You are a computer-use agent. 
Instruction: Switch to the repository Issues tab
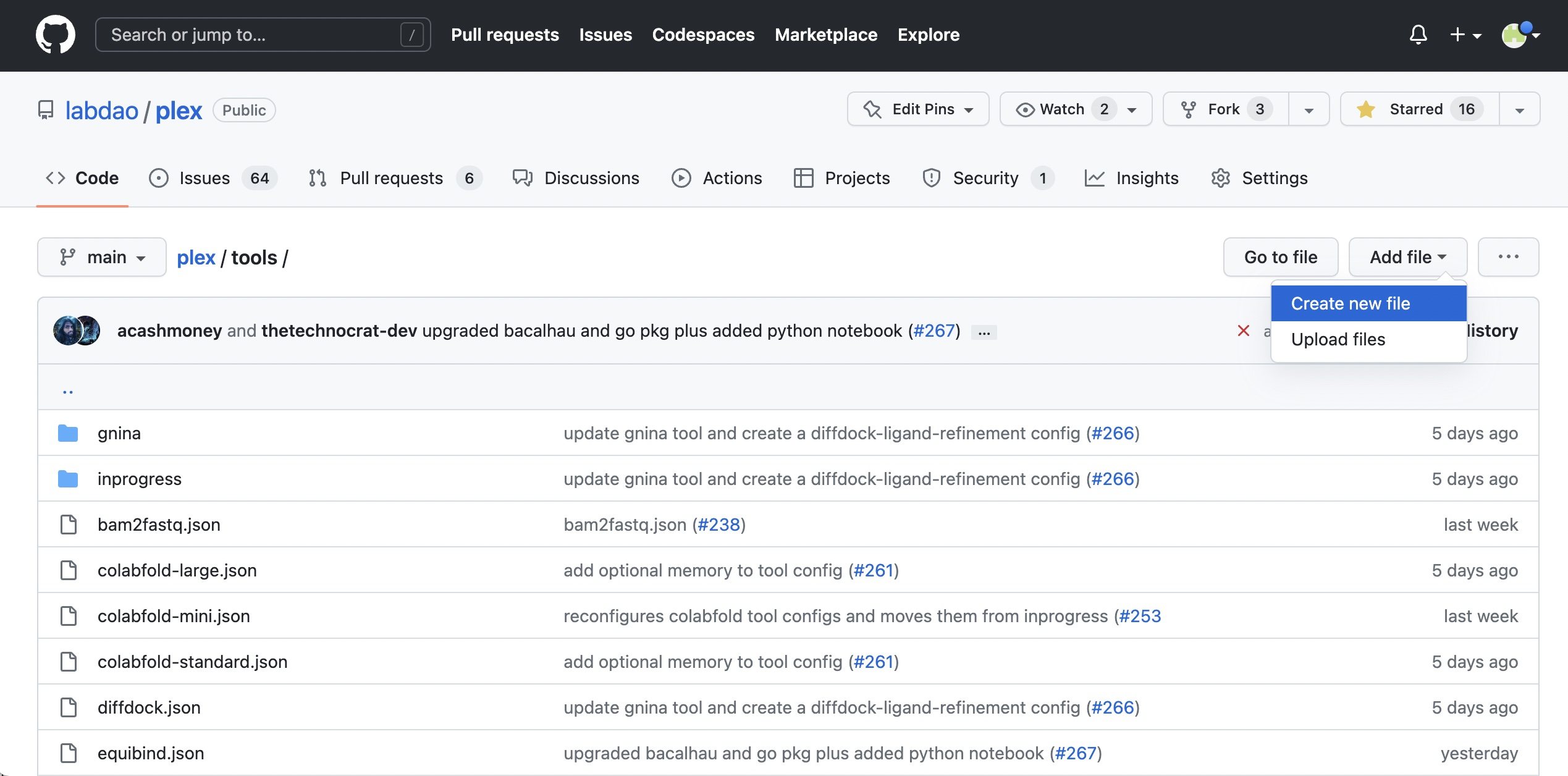click(x=213, y=178)
